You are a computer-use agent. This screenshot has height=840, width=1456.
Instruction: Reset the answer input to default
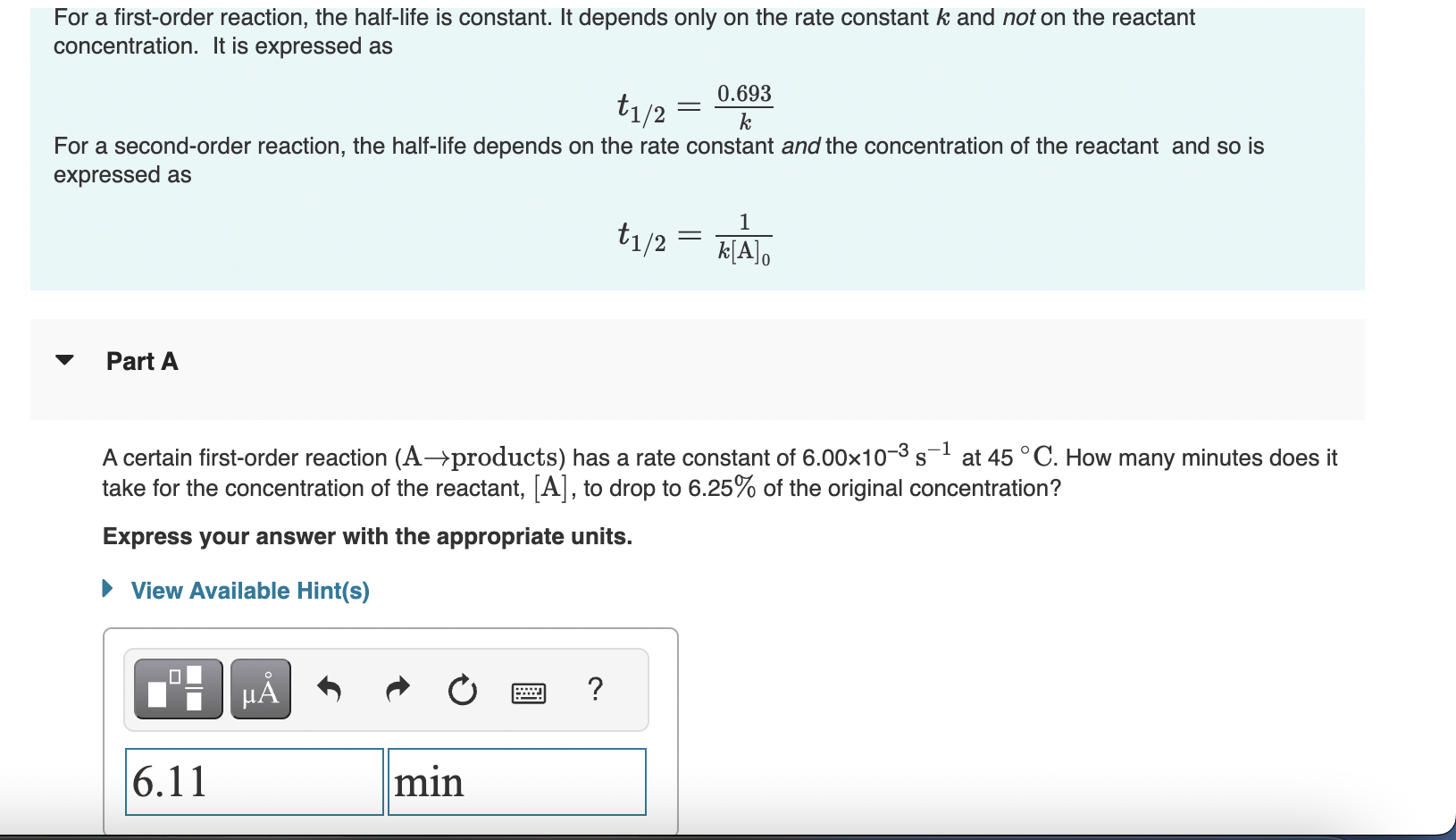click(462, 689)
